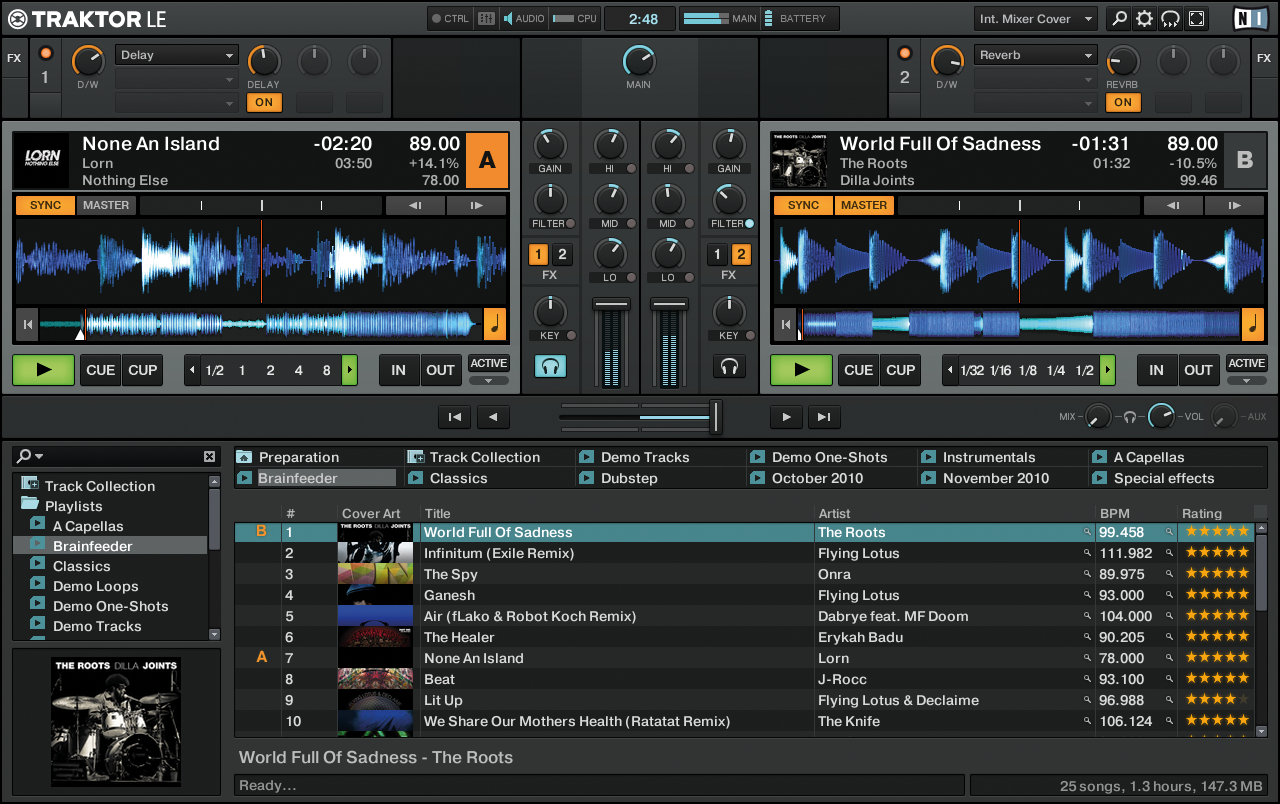Expand the Int. Mixer Cover layout dropdown
This screenshot has height=804, width=1280.
click(x=1035, y=19)
